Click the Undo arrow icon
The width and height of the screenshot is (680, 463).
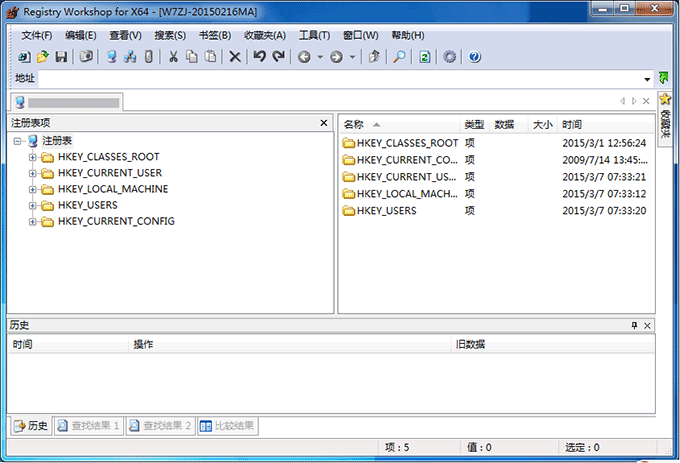(259, 57)
